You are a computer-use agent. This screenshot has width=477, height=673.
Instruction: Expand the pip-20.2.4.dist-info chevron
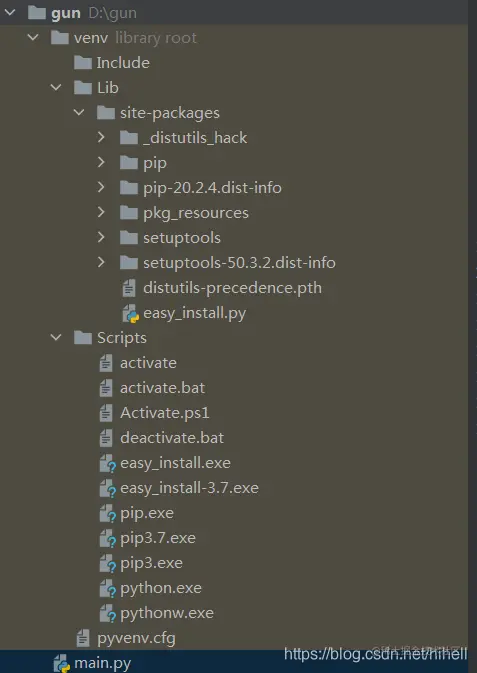click(101, 187)
